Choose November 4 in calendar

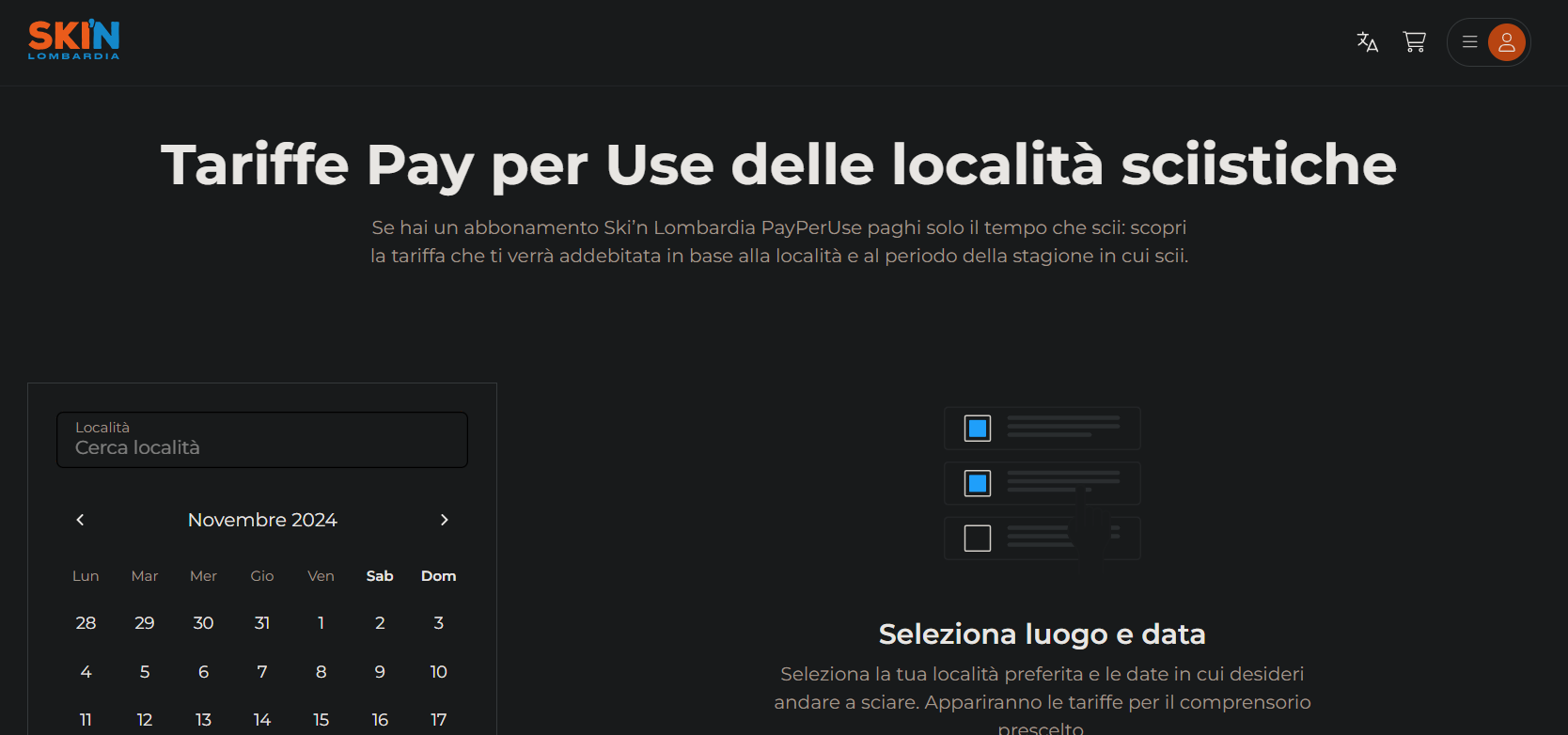(x=86, y=671)
